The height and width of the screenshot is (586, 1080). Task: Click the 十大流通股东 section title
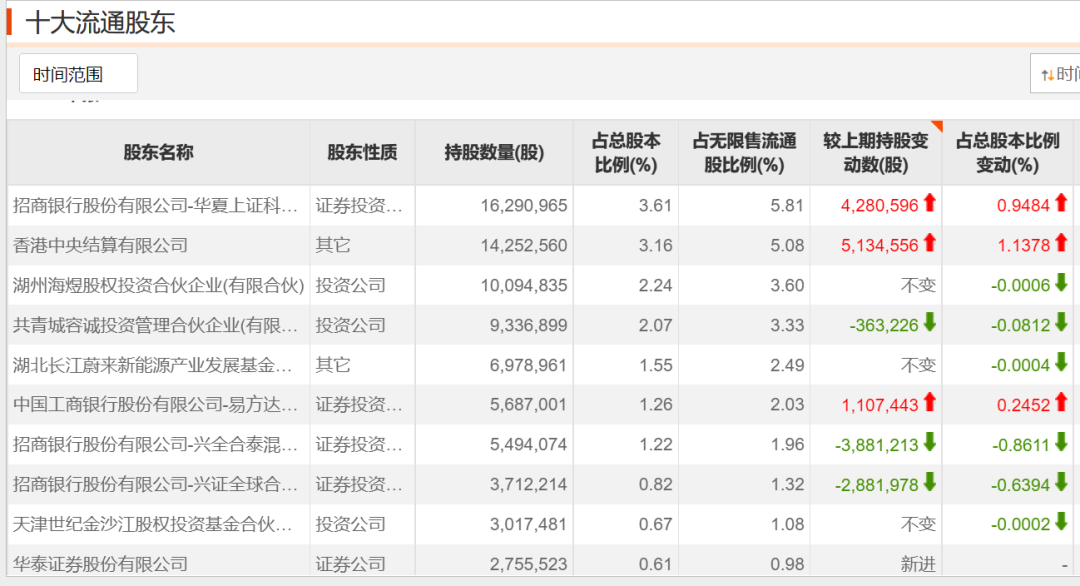tap(100, 23)
